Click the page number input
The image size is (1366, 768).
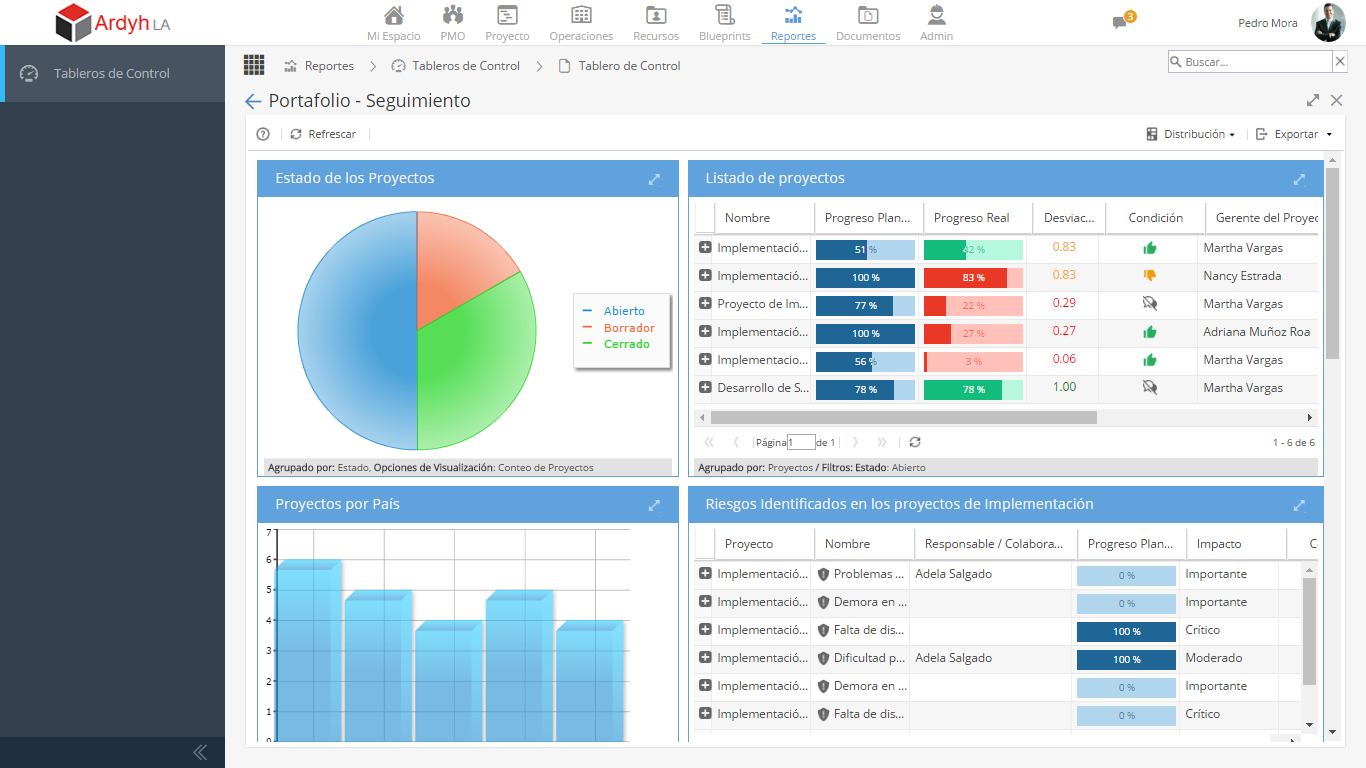[x=801, y=442]
